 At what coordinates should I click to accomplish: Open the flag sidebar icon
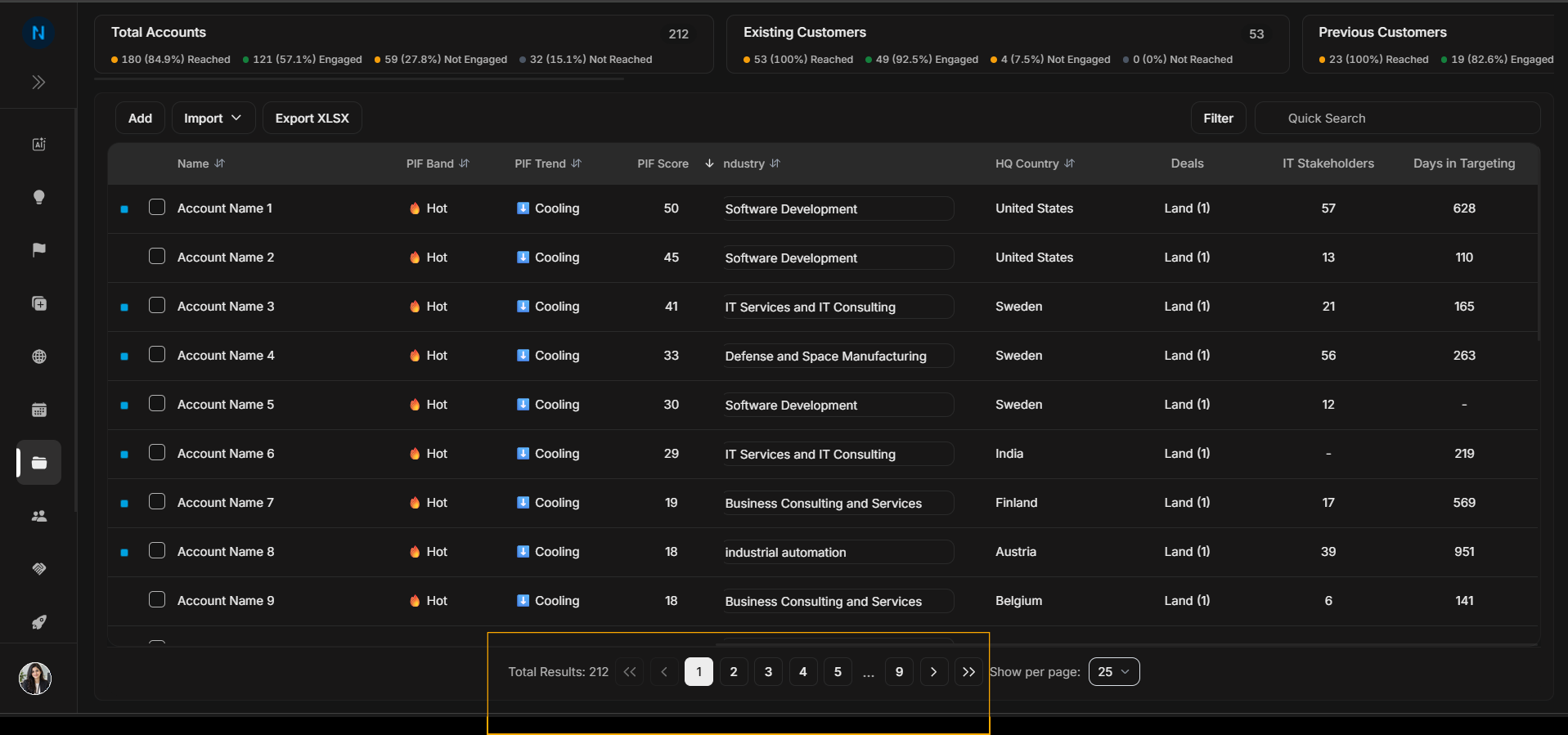[38, 250]
